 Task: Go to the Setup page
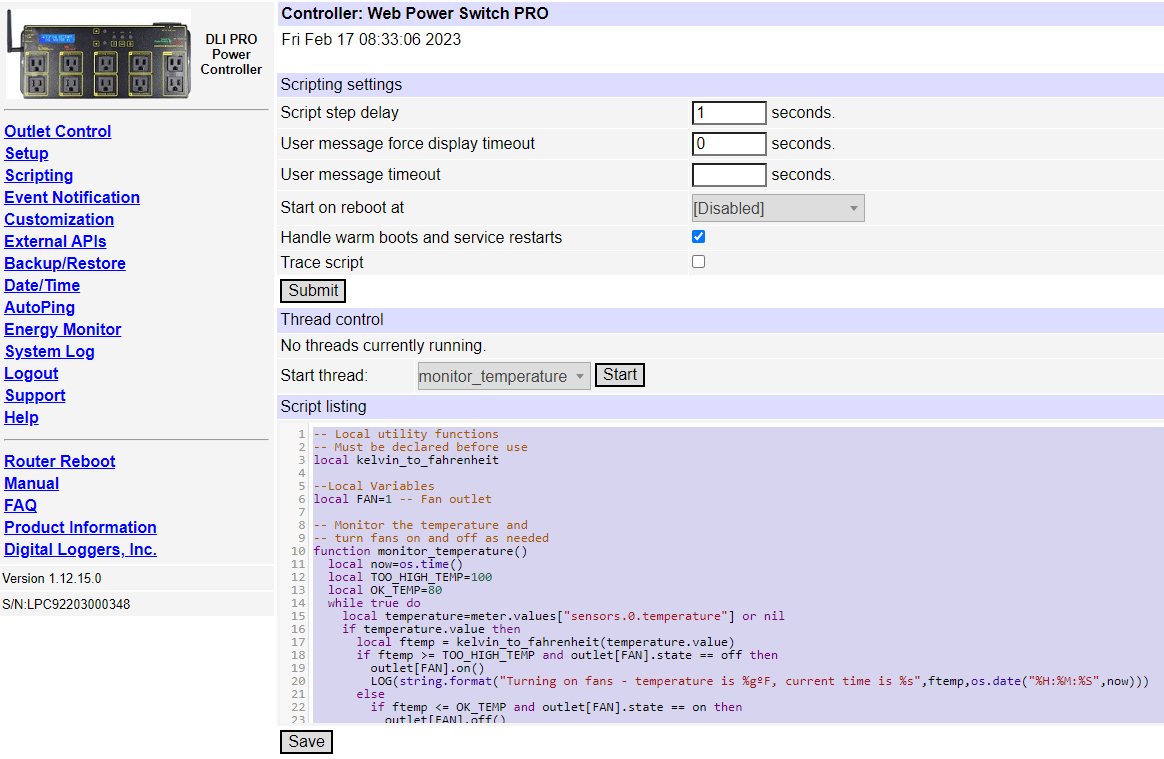pos(26,153)
